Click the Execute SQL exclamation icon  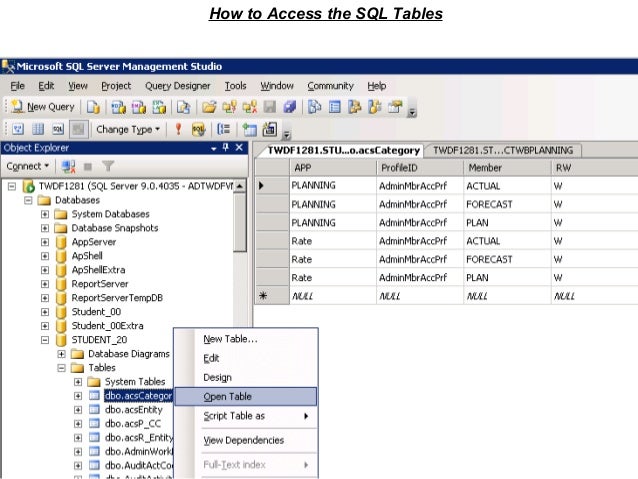coord(178,129)
